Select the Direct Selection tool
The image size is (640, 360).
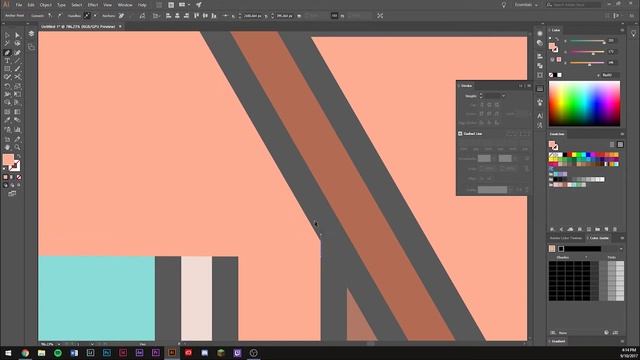coord(18,36)
